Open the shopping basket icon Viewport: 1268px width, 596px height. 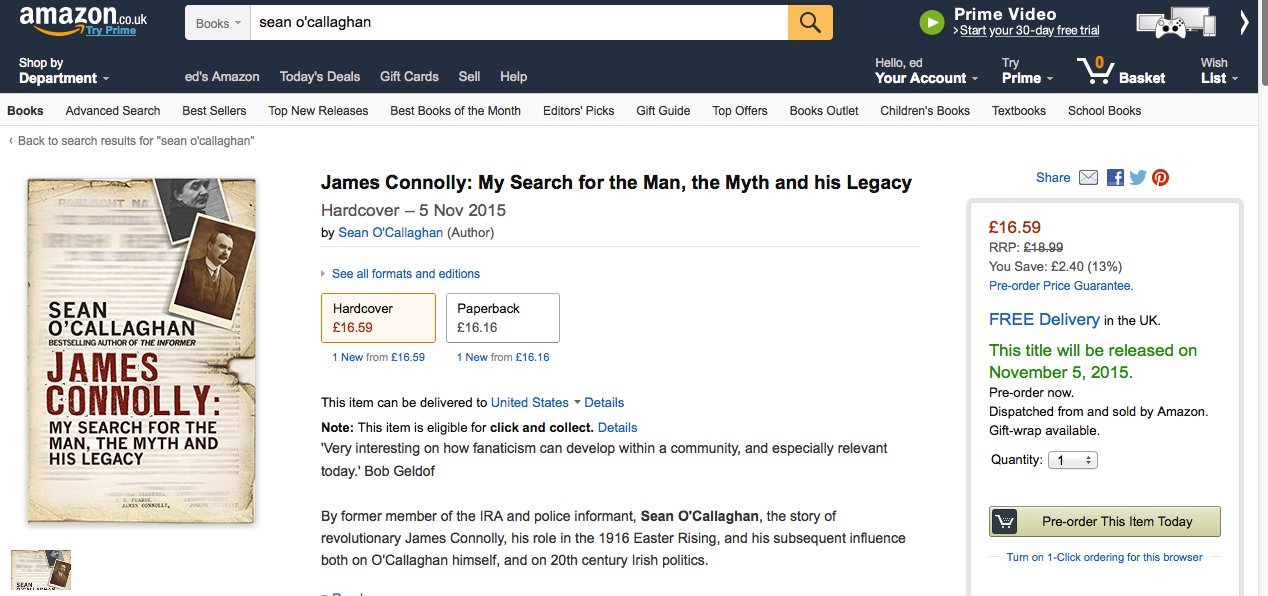coord(1097,71)
